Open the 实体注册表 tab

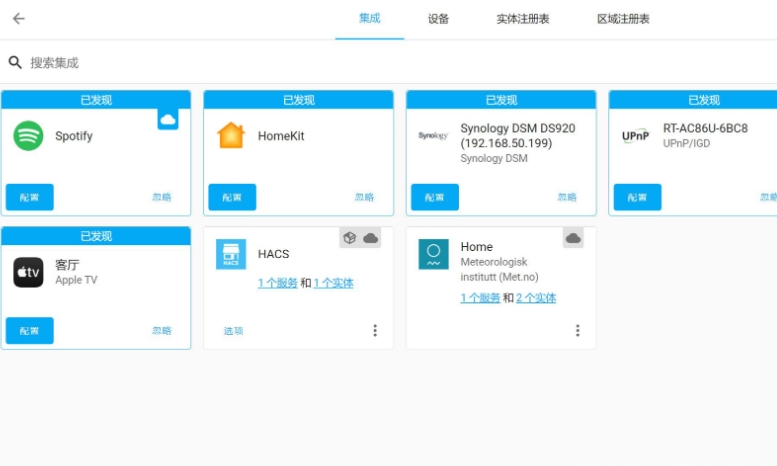pos(523,19)
